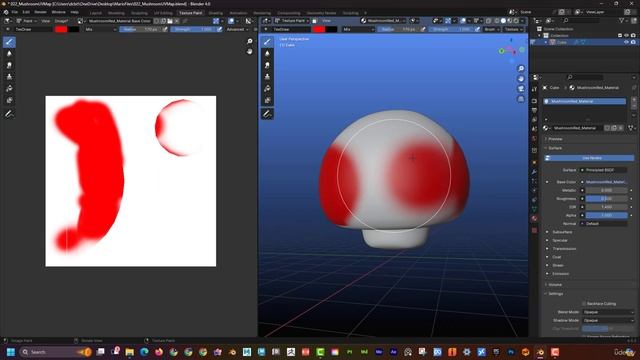
Task: Click the red foreground color swatch in image editor
Action: pyautogui.click(x=61, y=29)
